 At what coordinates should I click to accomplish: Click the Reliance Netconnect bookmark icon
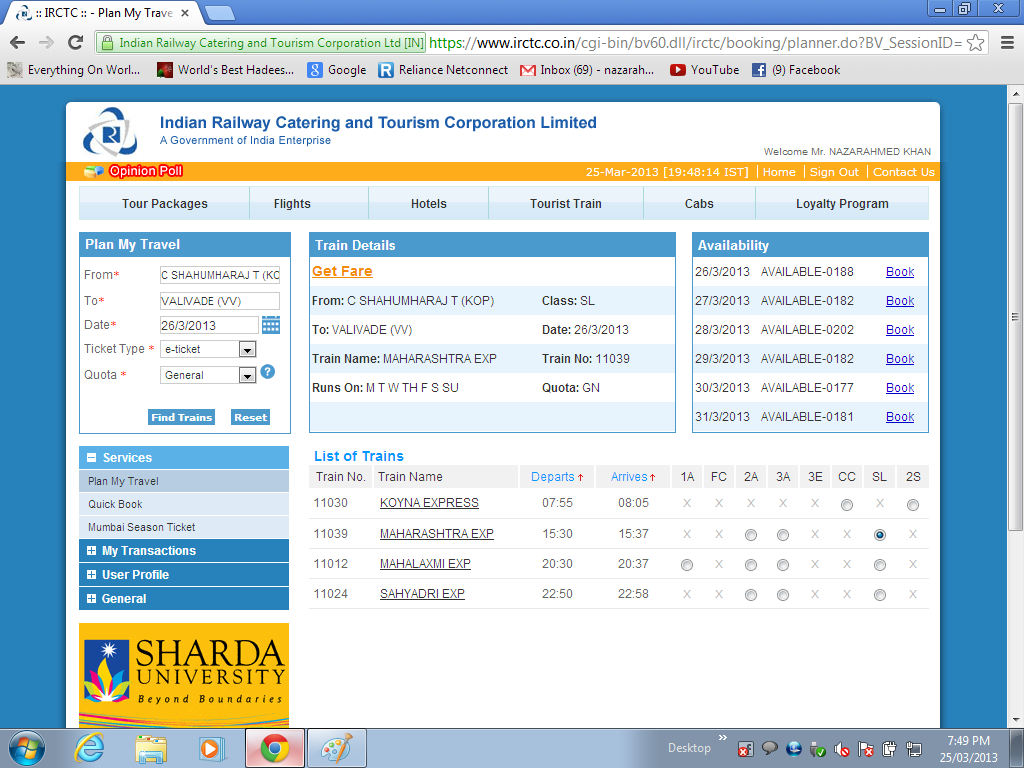pyautogui.click(x=384, y=70)
